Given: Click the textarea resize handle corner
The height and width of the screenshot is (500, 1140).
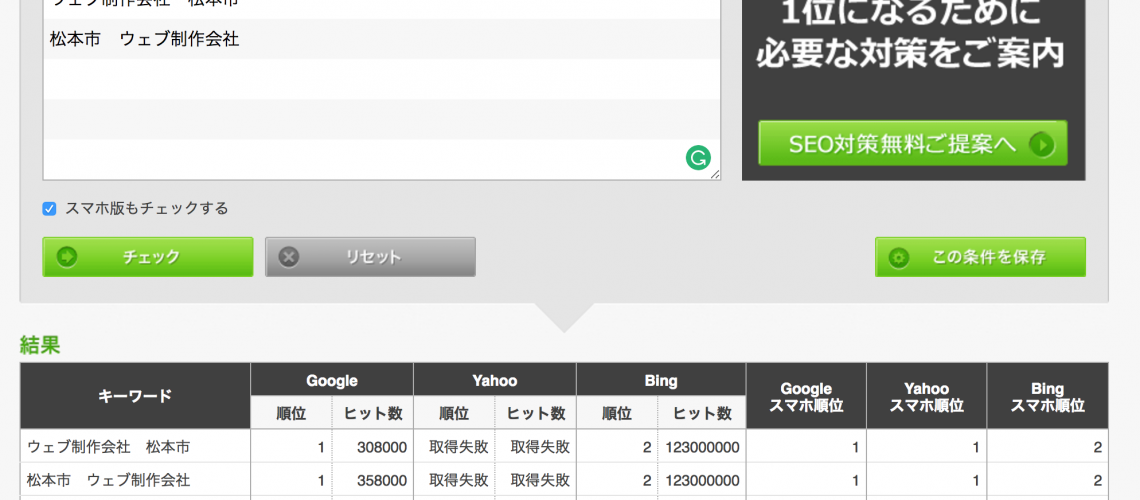Looking at the screenshot, I should [715, 174].
